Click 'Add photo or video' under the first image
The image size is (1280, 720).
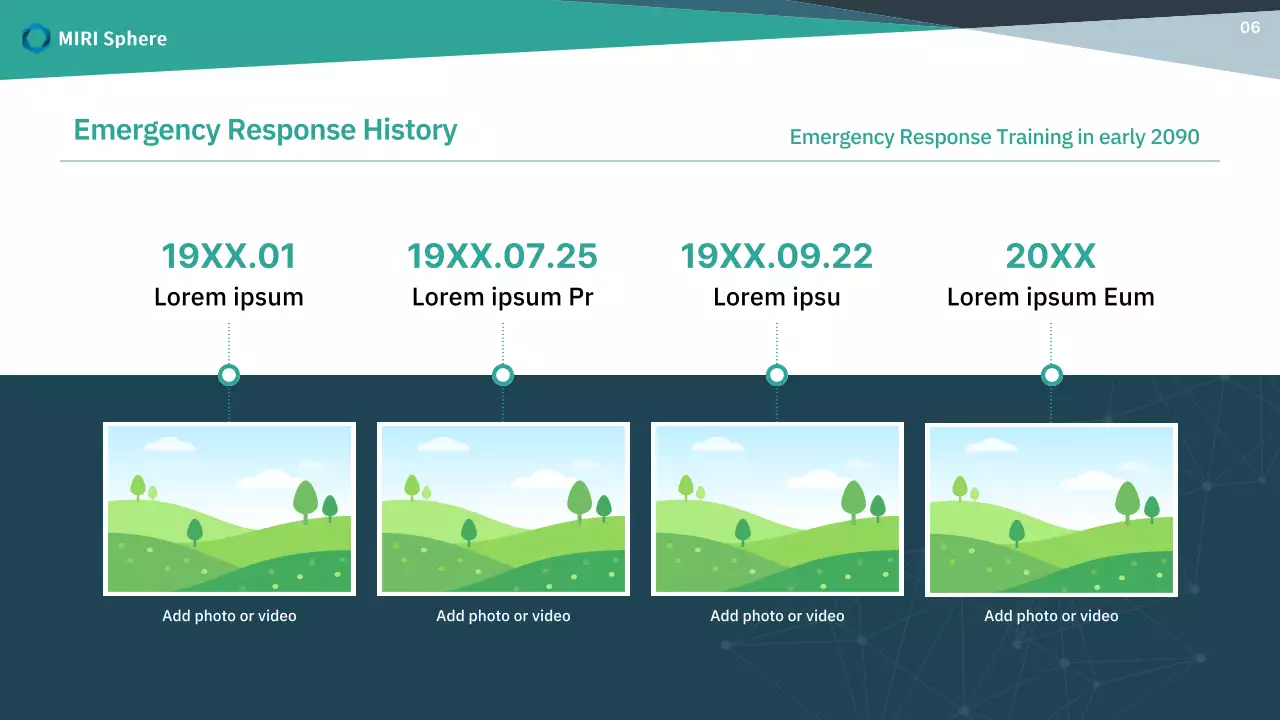tap(229, 616)
